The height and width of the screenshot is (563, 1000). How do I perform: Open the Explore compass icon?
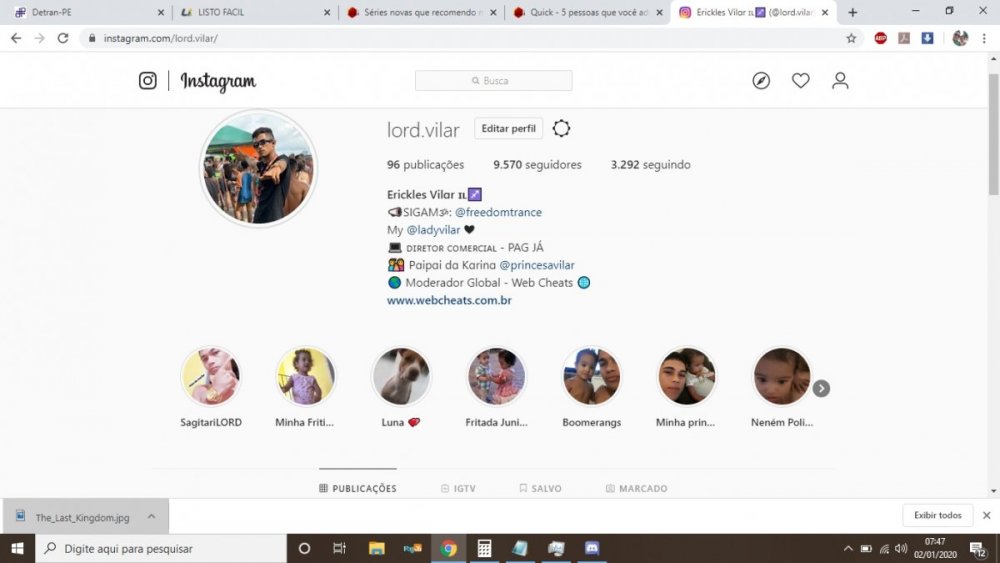coord(761,80)
